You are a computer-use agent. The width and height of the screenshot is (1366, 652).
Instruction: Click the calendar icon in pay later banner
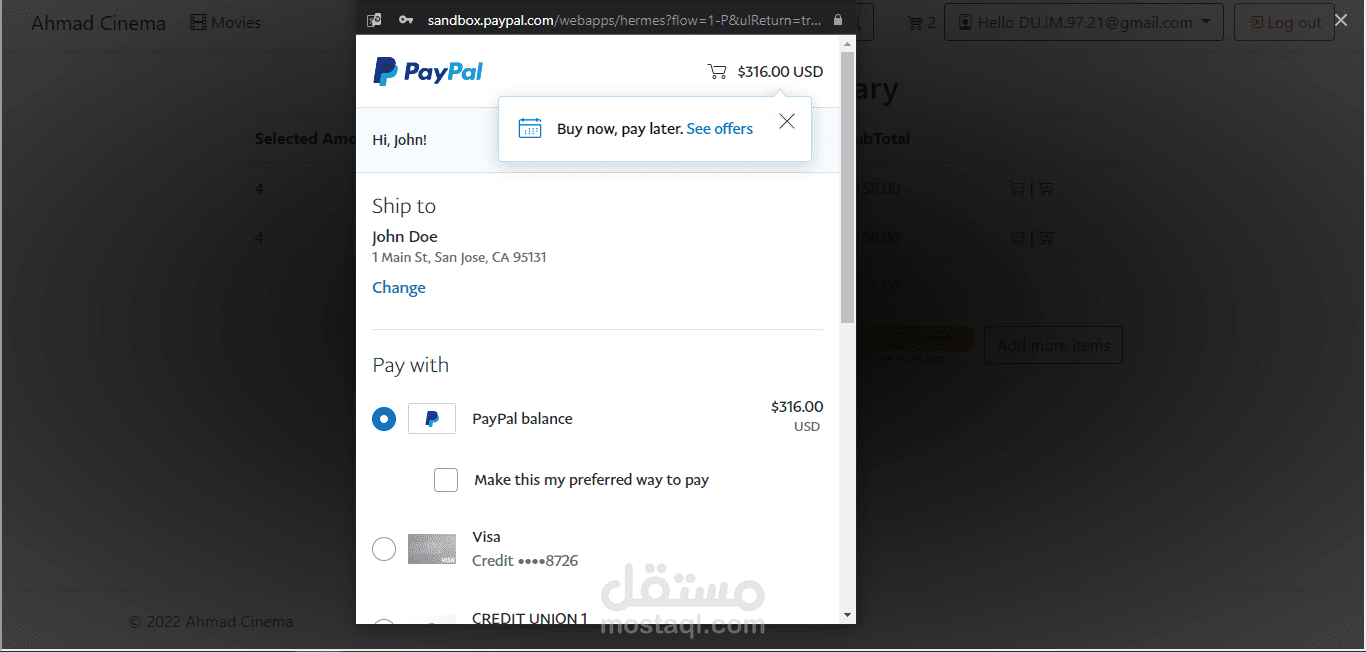(530, 128)
